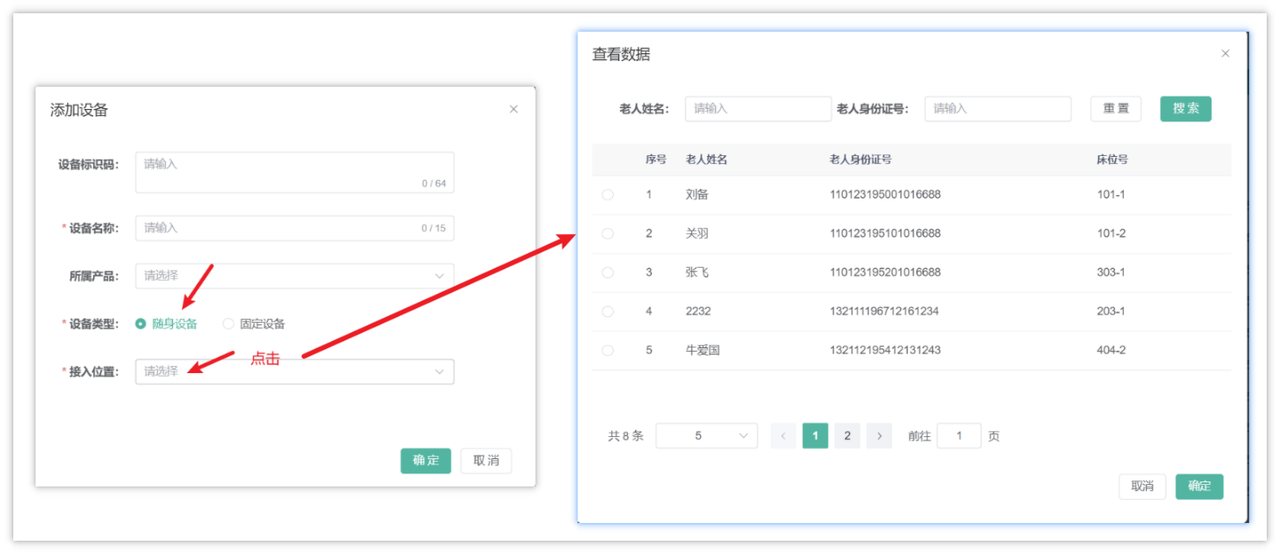The height and width of the screenshot is (554, 1280).
Task: Focus the 设备标识码 input field
Action: point(294,172)
